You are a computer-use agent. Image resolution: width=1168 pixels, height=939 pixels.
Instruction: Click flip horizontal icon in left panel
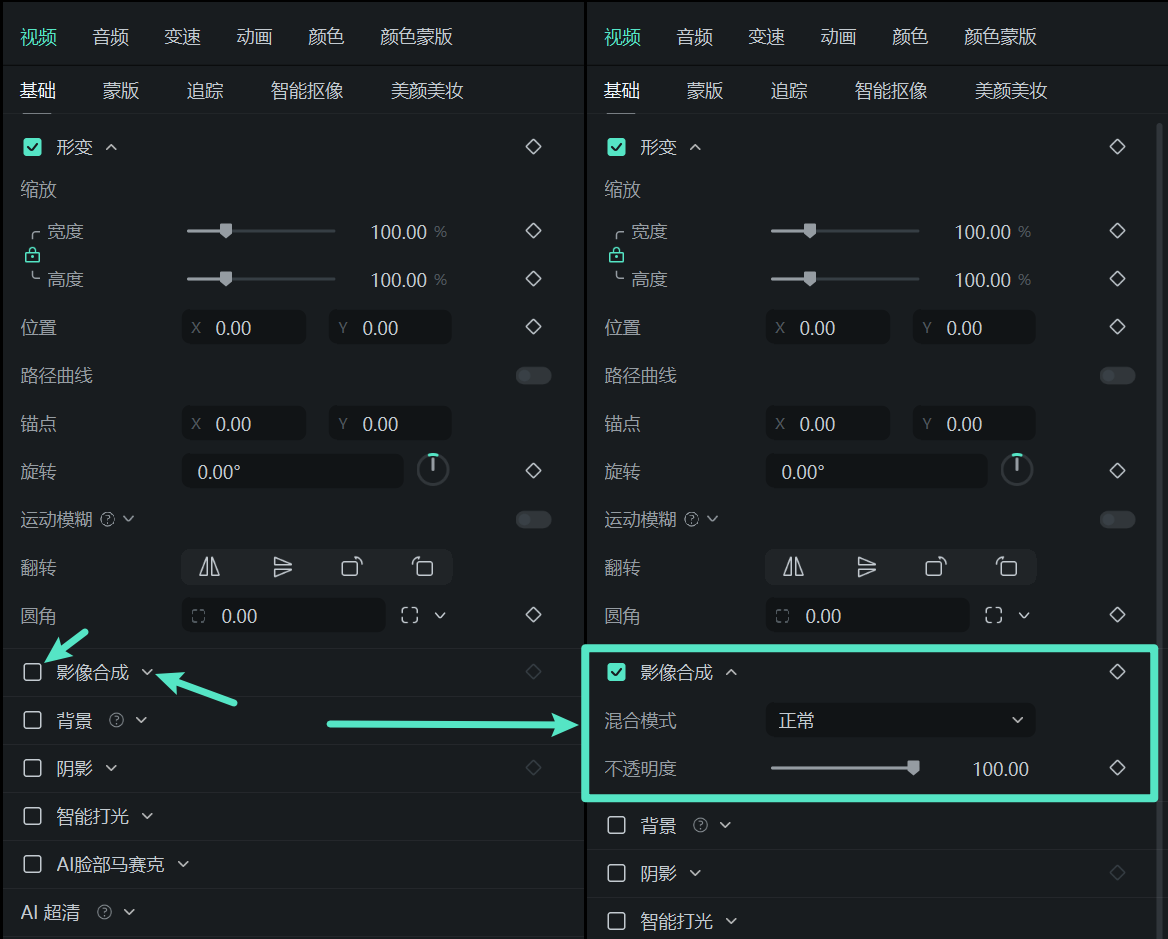coord(209,567)
